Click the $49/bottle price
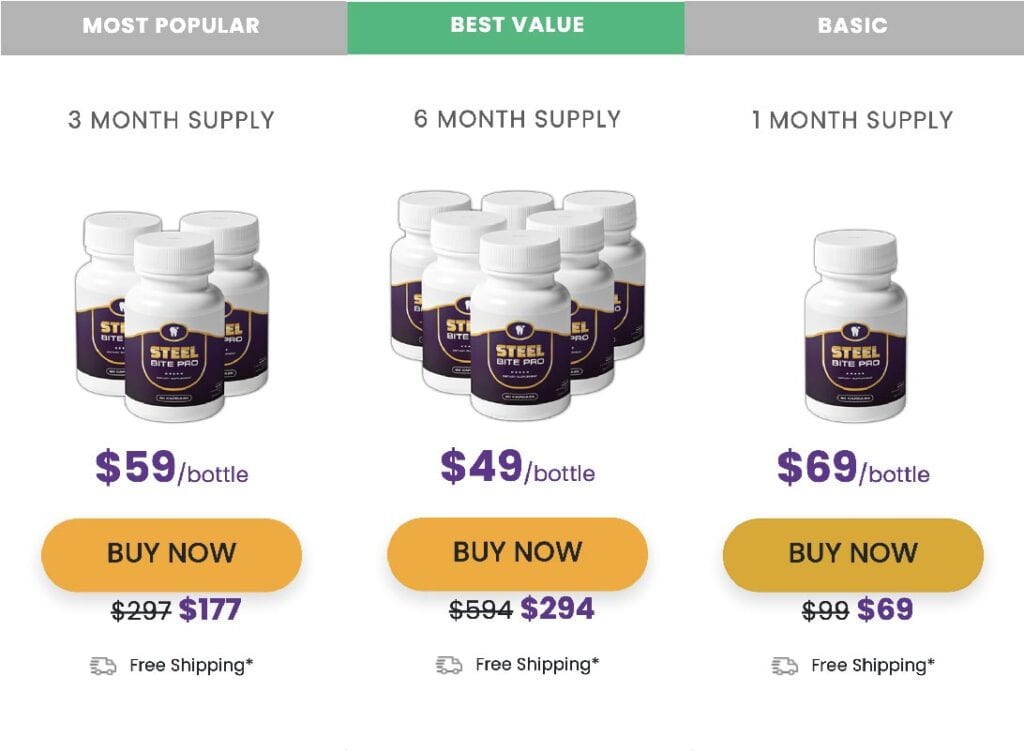This screenshot has width=1024, height=751. 518,466
